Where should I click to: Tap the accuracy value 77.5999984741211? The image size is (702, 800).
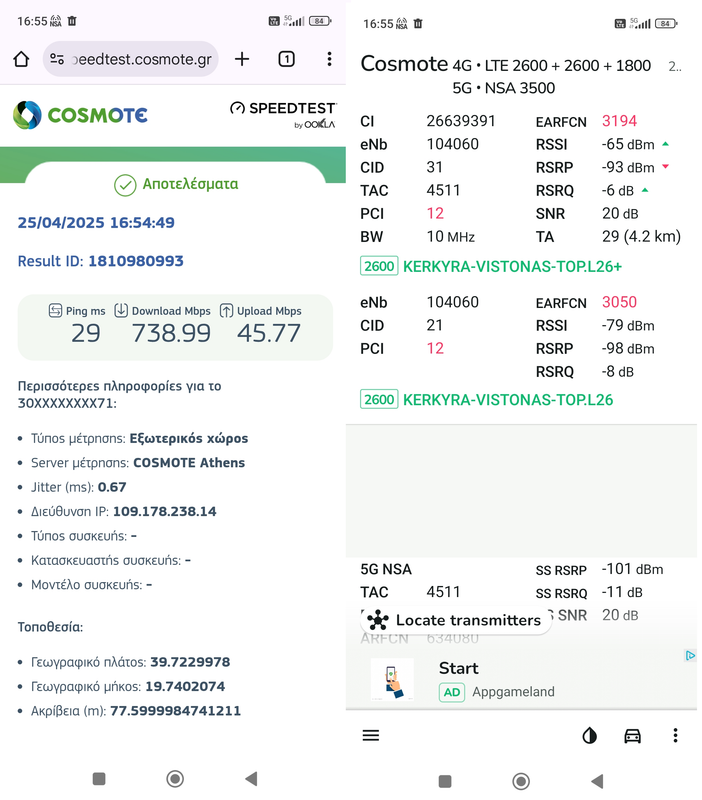176,711
